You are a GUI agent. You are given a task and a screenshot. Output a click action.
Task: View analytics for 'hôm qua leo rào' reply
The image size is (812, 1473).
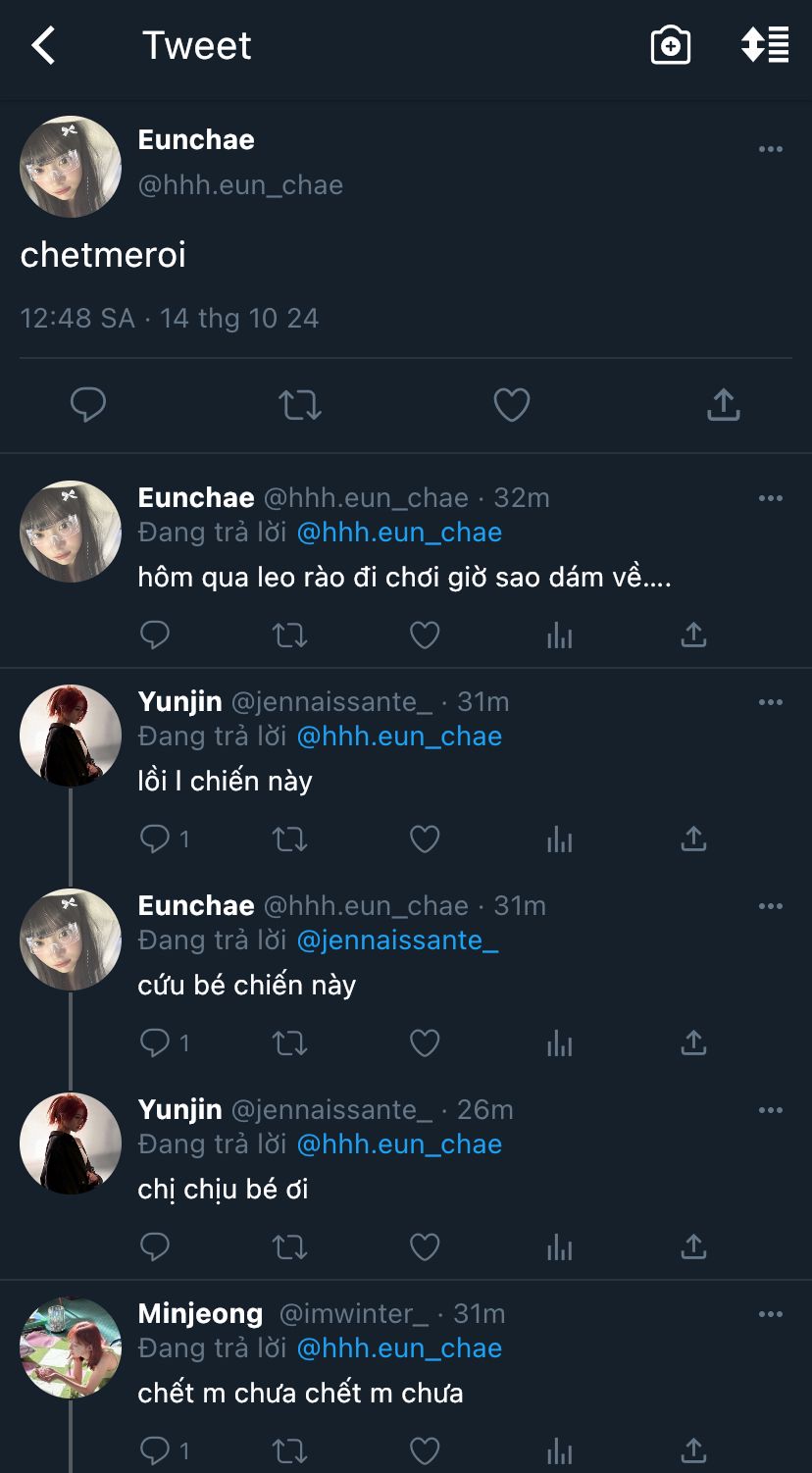[559, 635]
